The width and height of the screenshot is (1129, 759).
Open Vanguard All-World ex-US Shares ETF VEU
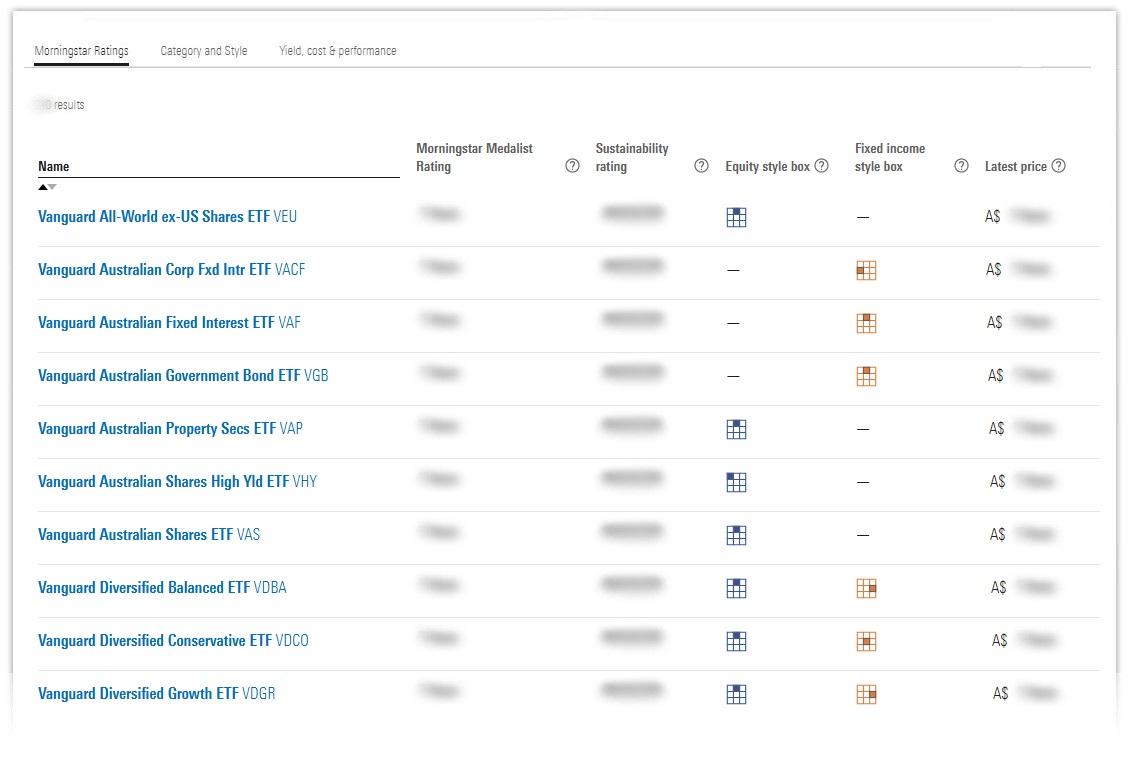167,217
